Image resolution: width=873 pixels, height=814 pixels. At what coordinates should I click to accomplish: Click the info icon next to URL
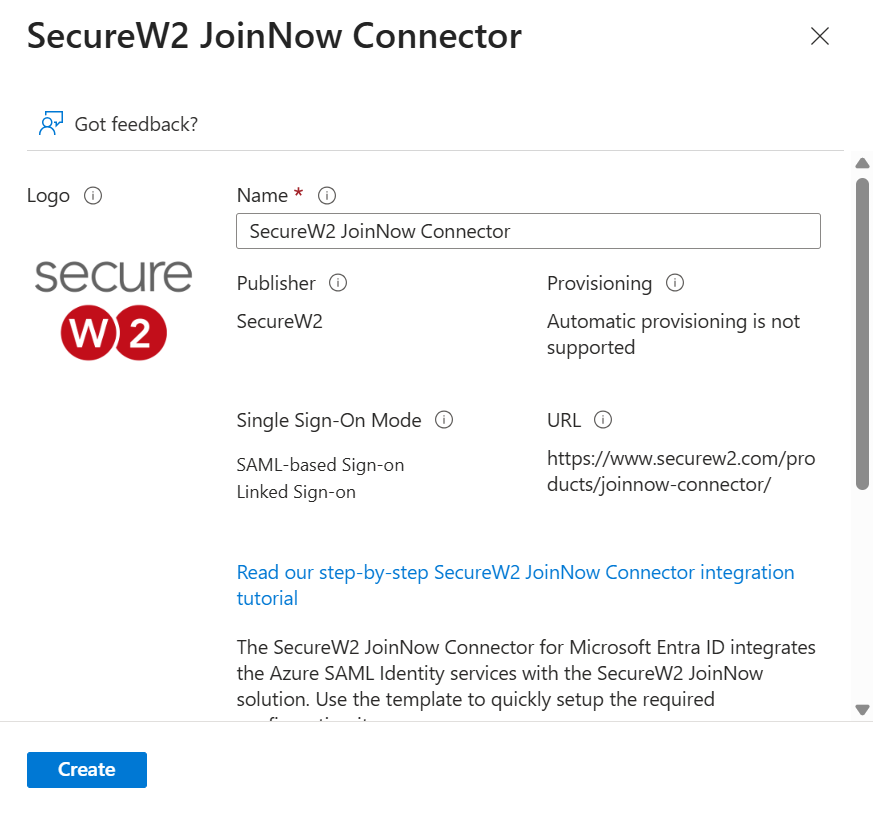[x=603, y=420]
